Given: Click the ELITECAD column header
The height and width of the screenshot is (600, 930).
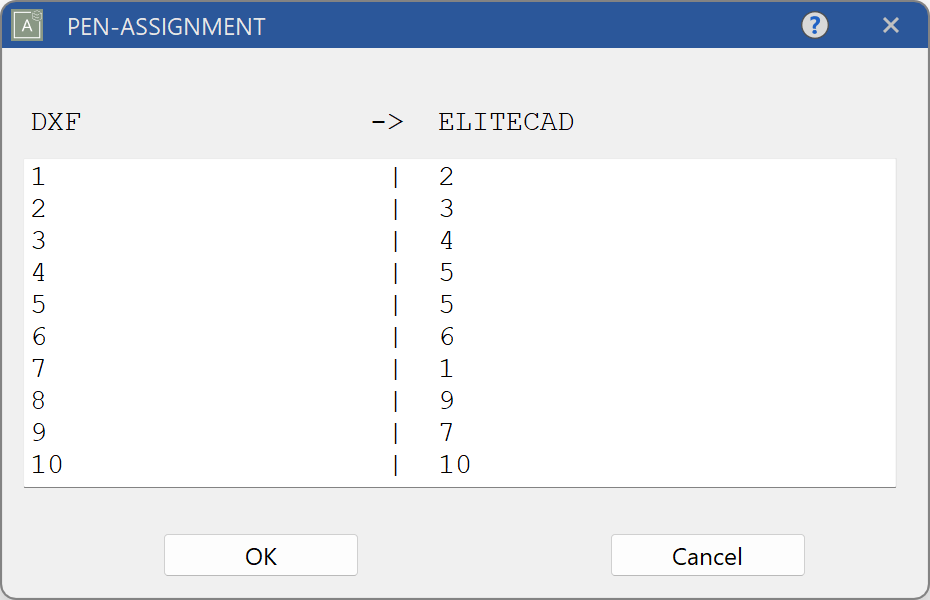Looking at the screenshot, I should pyautogui.click(x=505, y=122).
